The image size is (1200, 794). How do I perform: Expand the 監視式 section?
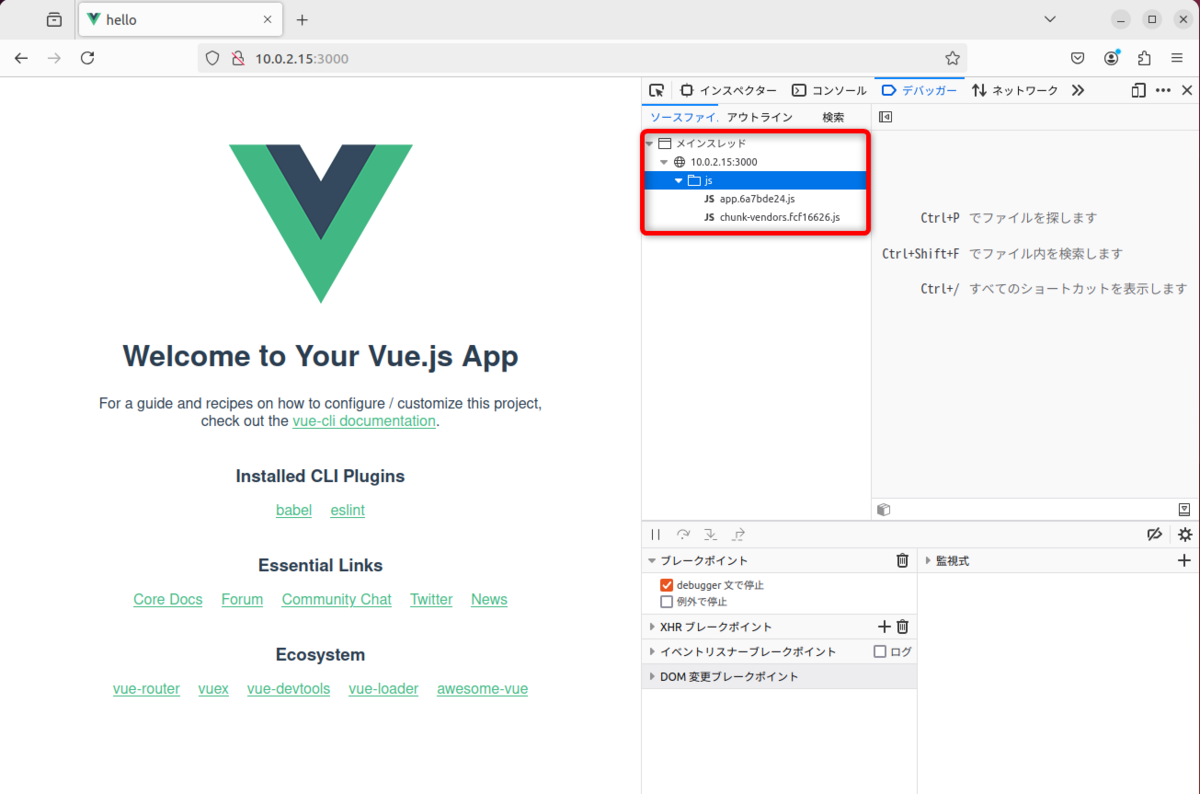(x=928, y=561)
